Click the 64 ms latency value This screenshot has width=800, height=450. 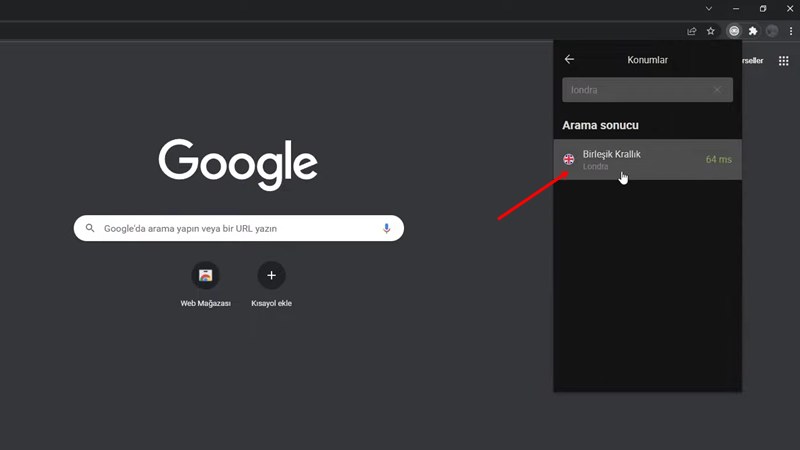[718, 160]
